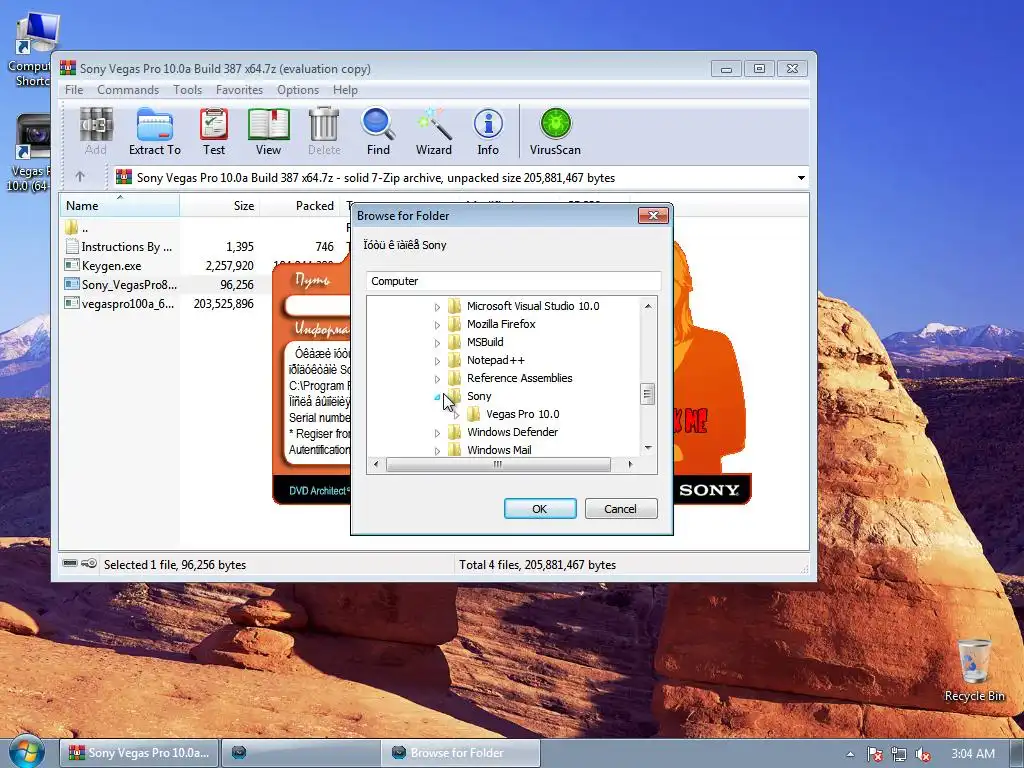The image size is (1024, 768).
Task: Go up one level with up arrow
Action: pos(80,176)
